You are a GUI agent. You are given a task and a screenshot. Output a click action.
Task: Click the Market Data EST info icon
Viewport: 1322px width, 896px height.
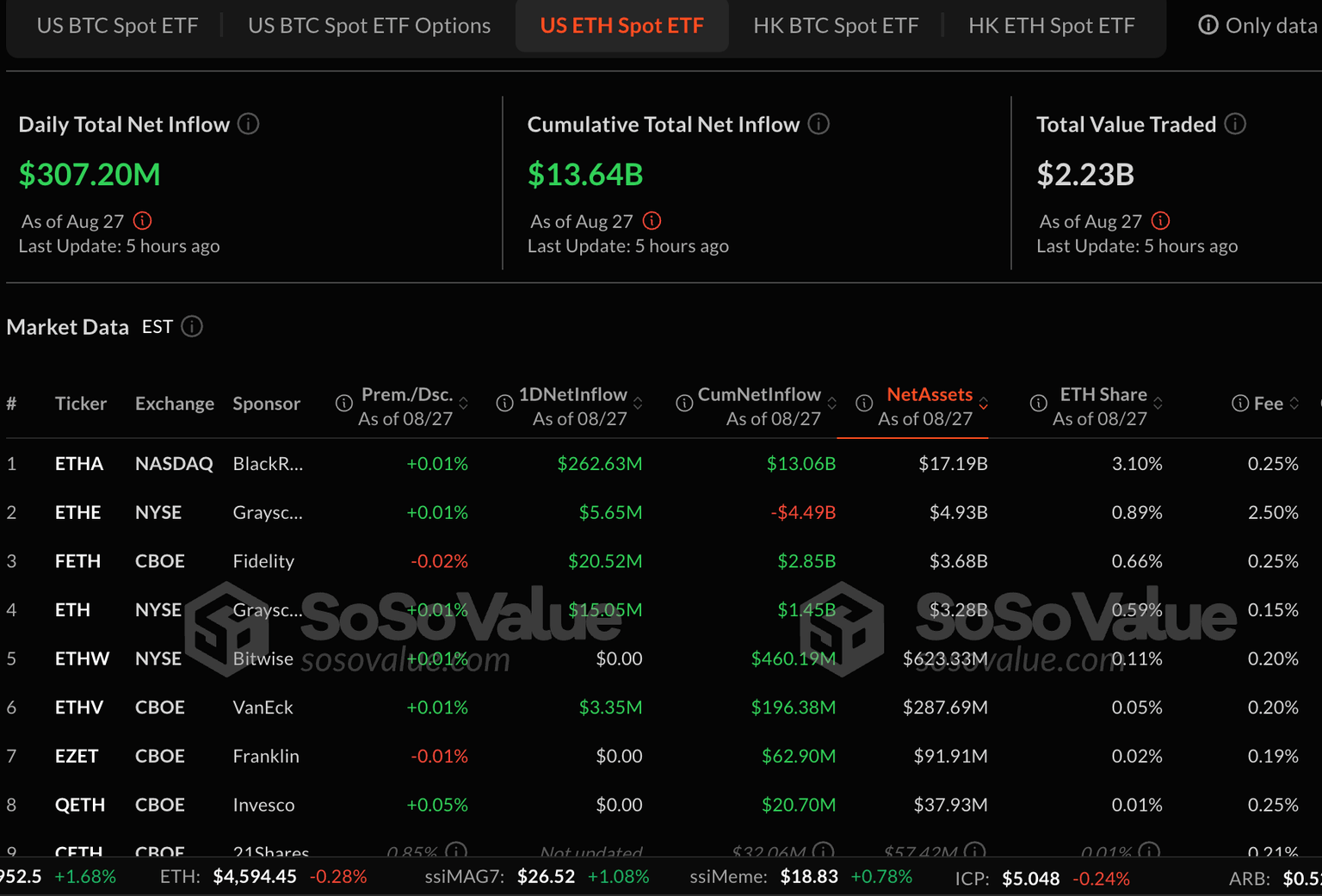point(192,326)
